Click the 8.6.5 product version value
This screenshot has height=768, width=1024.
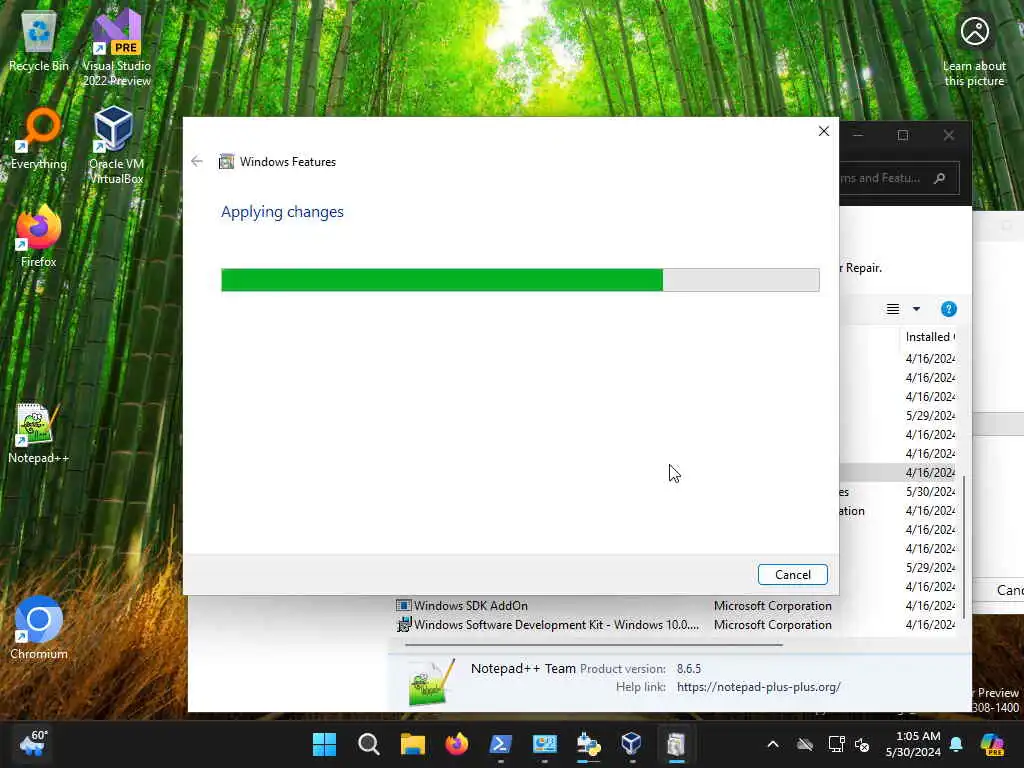(x=688, y=669)
